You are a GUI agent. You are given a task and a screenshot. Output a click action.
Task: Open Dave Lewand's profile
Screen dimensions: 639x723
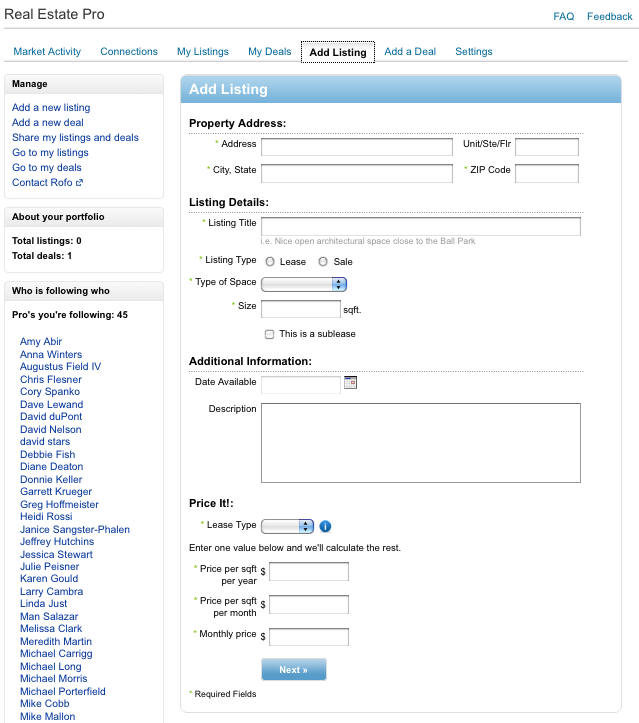[52, 404]
